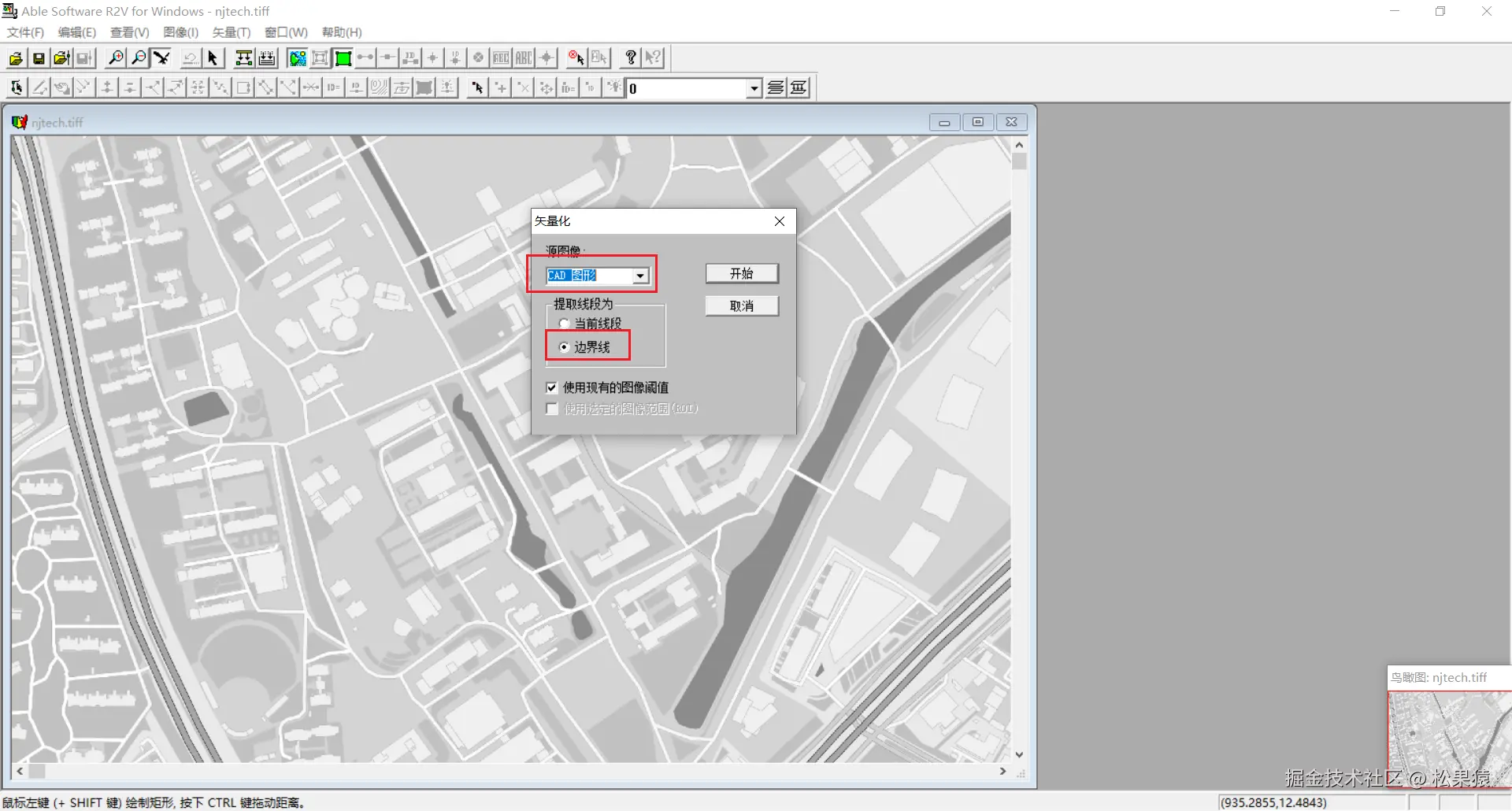Click the save floppy disk icon
This screenshot has width=1512, height=811.
39,58
